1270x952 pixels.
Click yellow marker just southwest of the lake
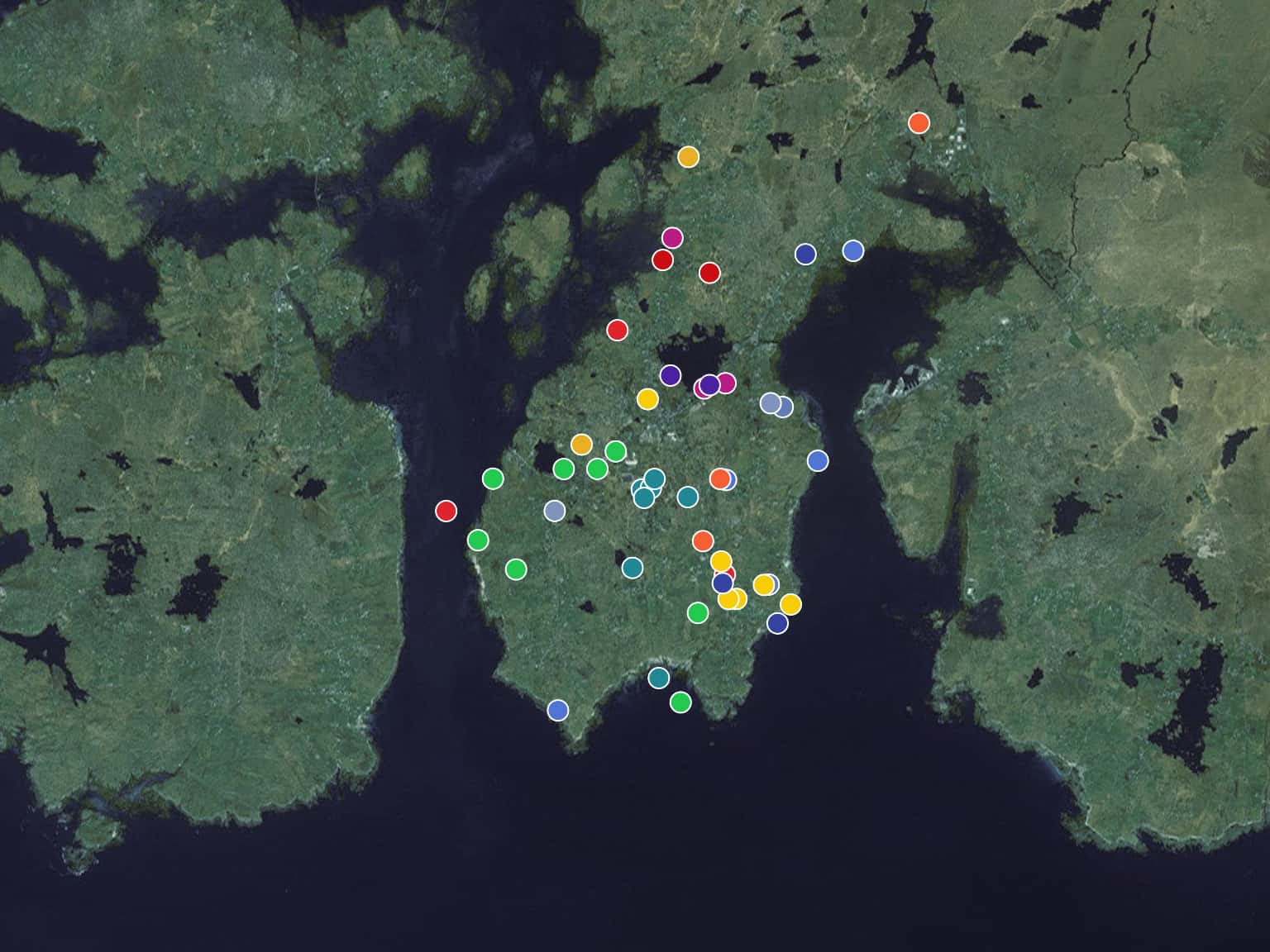click(647, 399)
